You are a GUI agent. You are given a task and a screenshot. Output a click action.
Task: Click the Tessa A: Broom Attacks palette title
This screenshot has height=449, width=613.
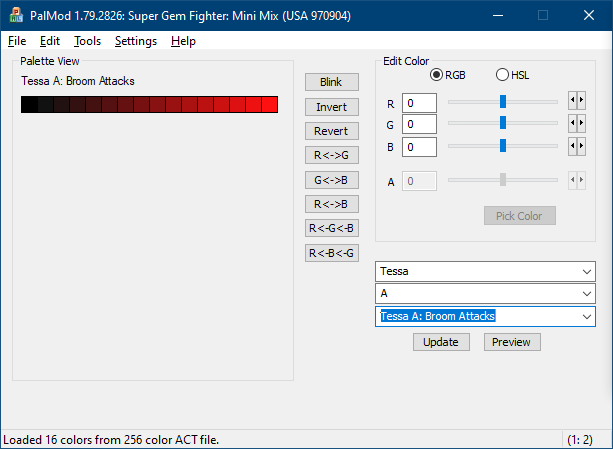pos(78,81)
